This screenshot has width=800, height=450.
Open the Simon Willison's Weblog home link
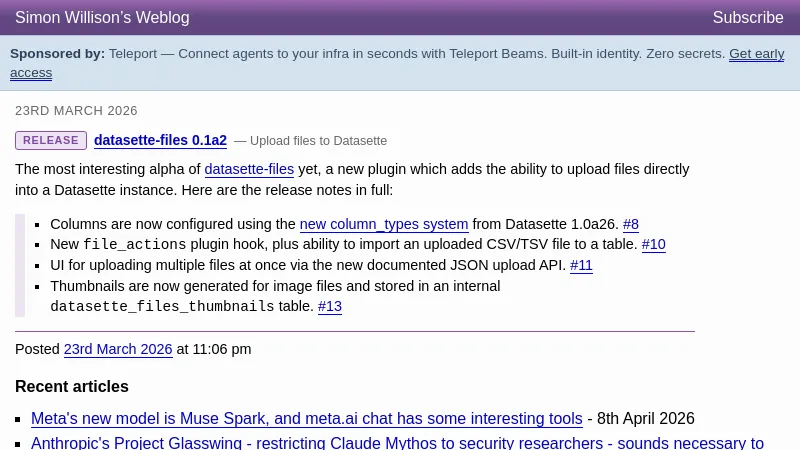coord(102,18)
